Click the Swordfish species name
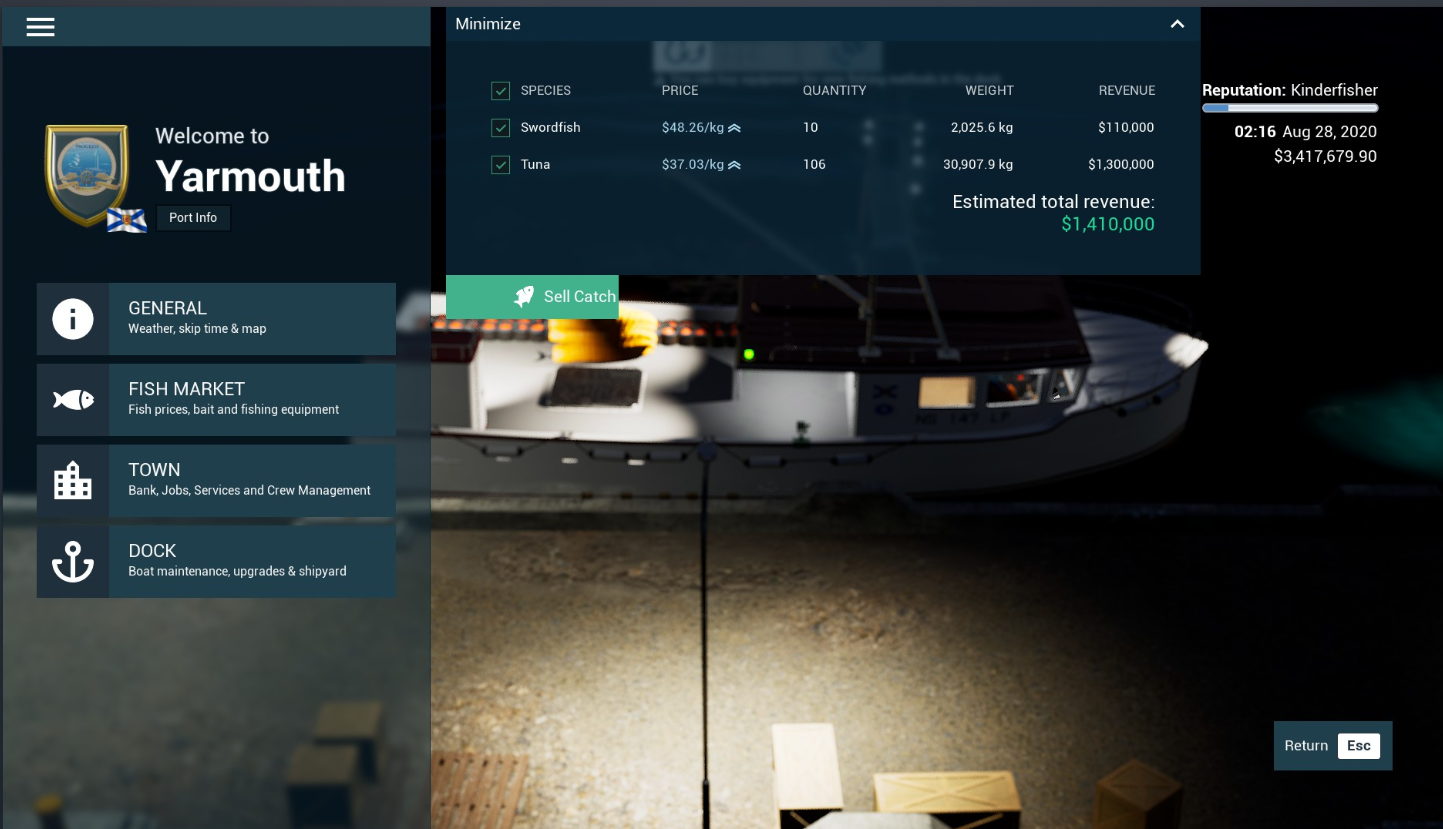1443x829 pixels. click(x=550, y=128)
